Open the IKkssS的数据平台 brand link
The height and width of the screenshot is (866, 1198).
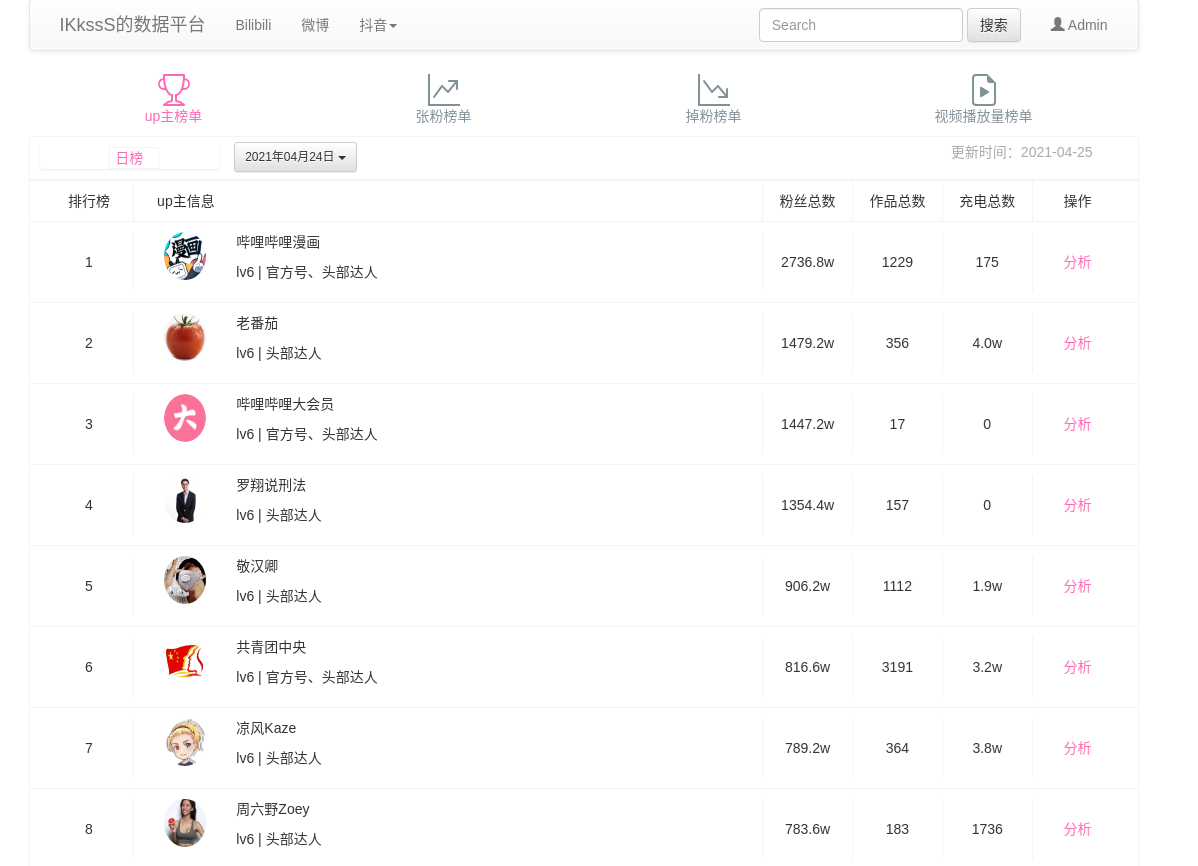[x=132, y=24]
